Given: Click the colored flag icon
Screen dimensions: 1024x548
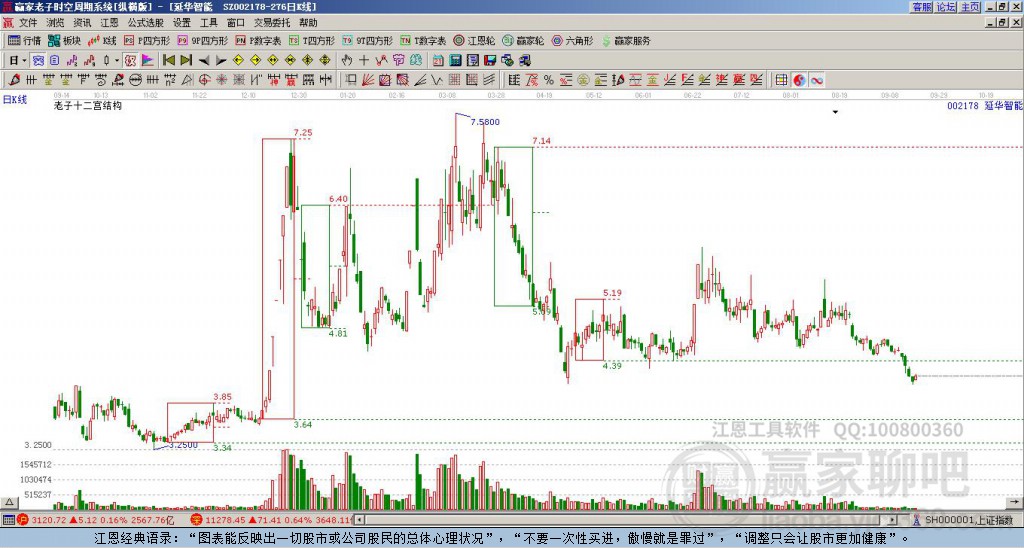Looking at the screenshot, I should point(148,61).
